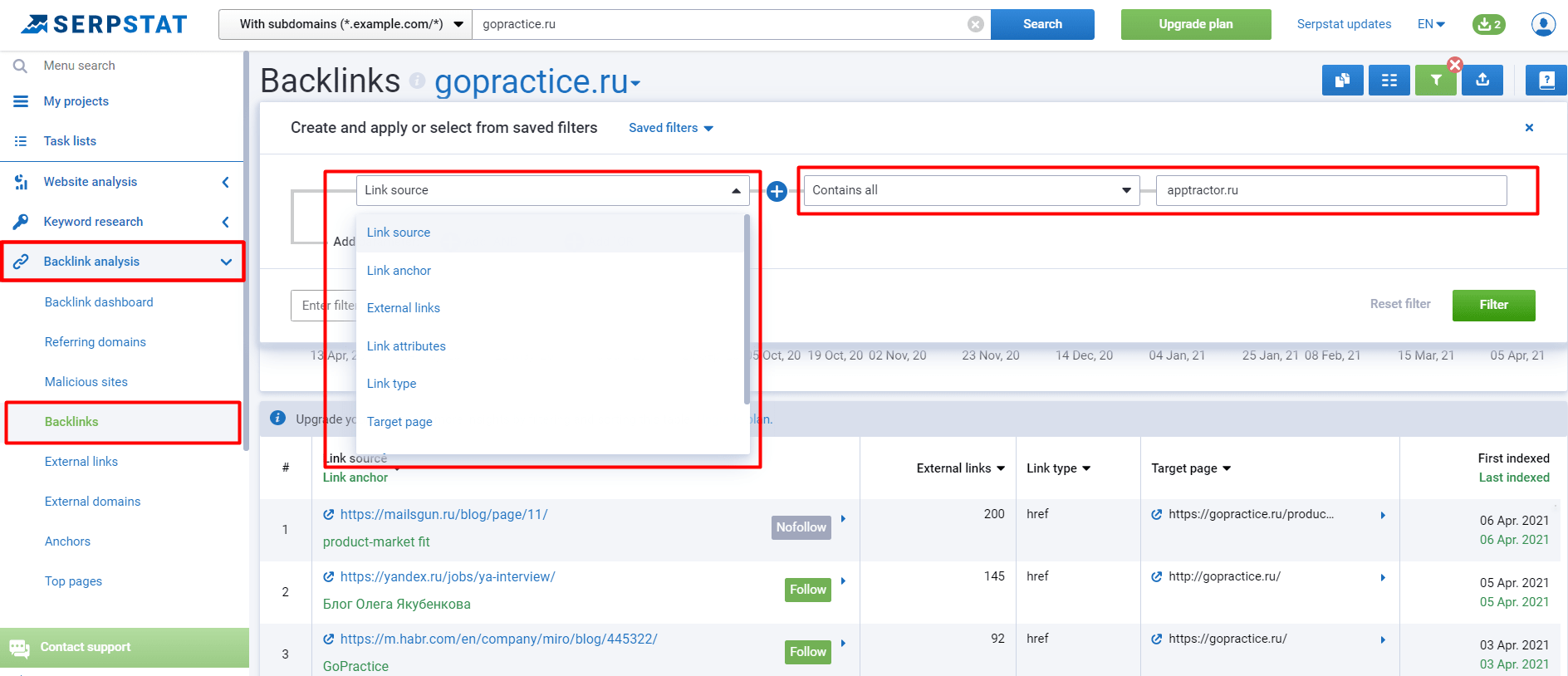
Task: Open Anchors report in sidebar
Action: coord(67,541)
